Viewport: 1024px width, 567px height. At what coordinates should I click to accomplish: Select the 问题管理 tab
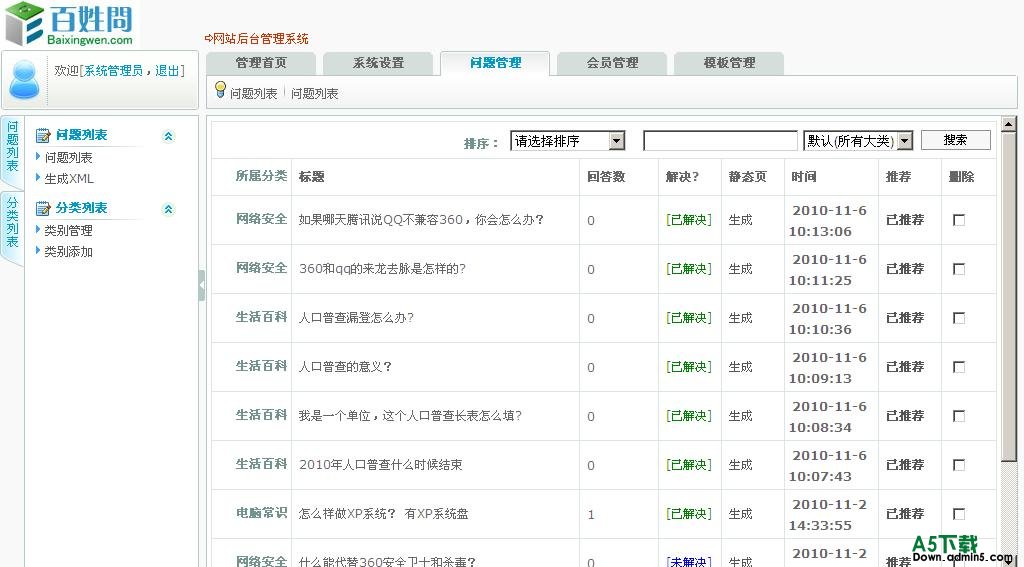click(x=495, y=63)
